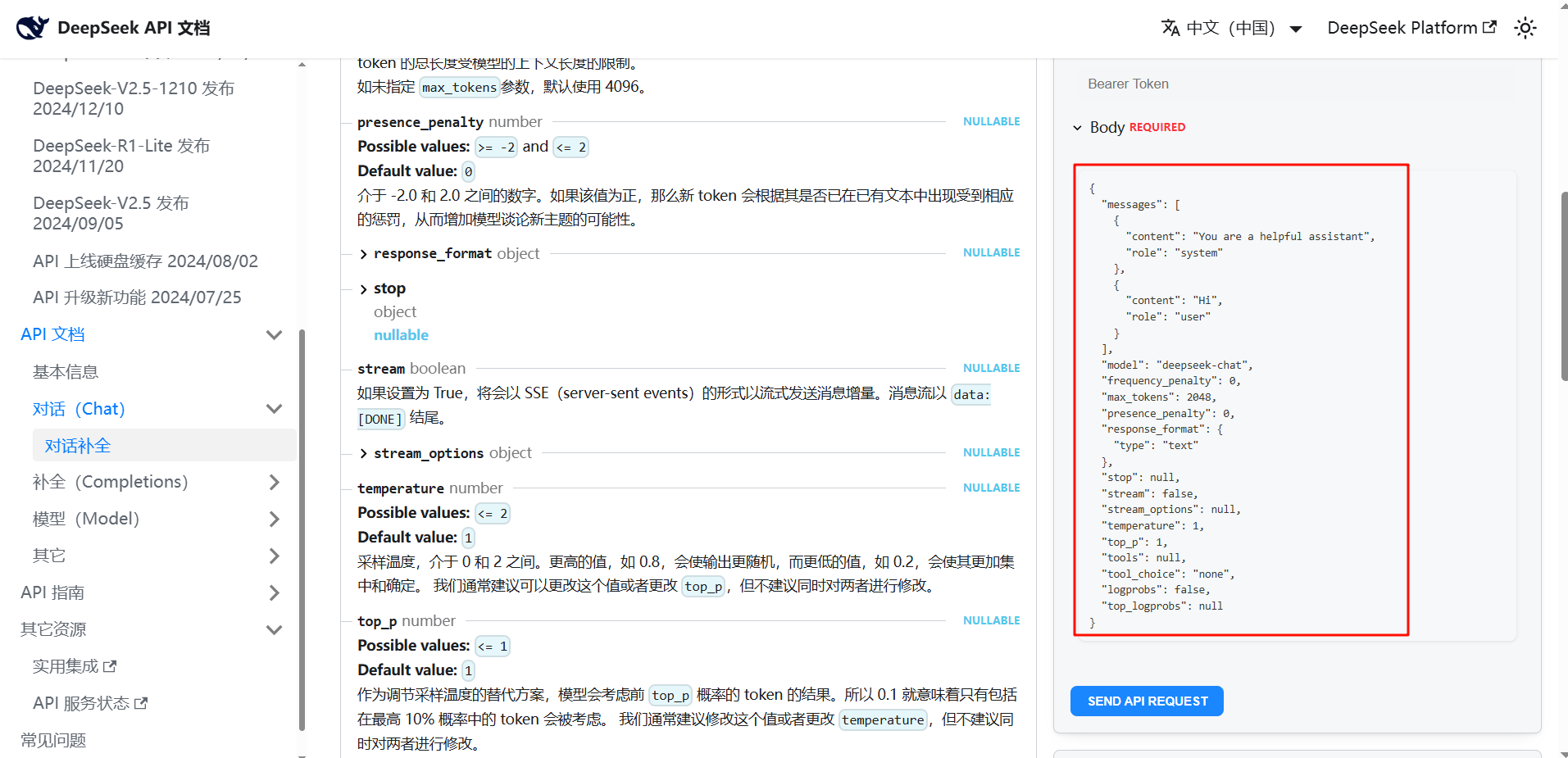Click the DeepSeek whale logo

tap(33, 28)
